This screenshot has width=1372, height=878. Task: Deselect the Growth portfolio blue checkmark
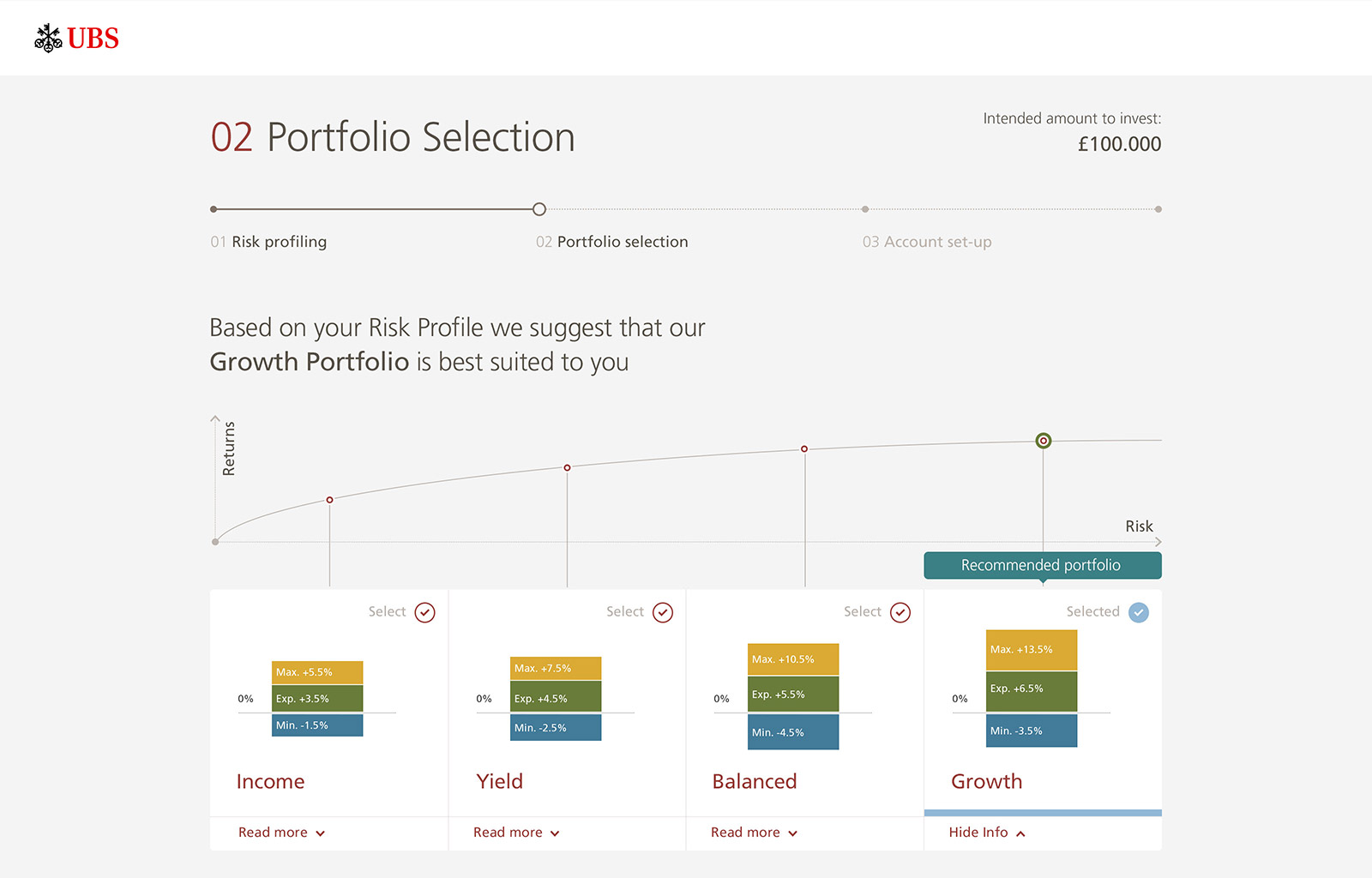click(1139, 612)
